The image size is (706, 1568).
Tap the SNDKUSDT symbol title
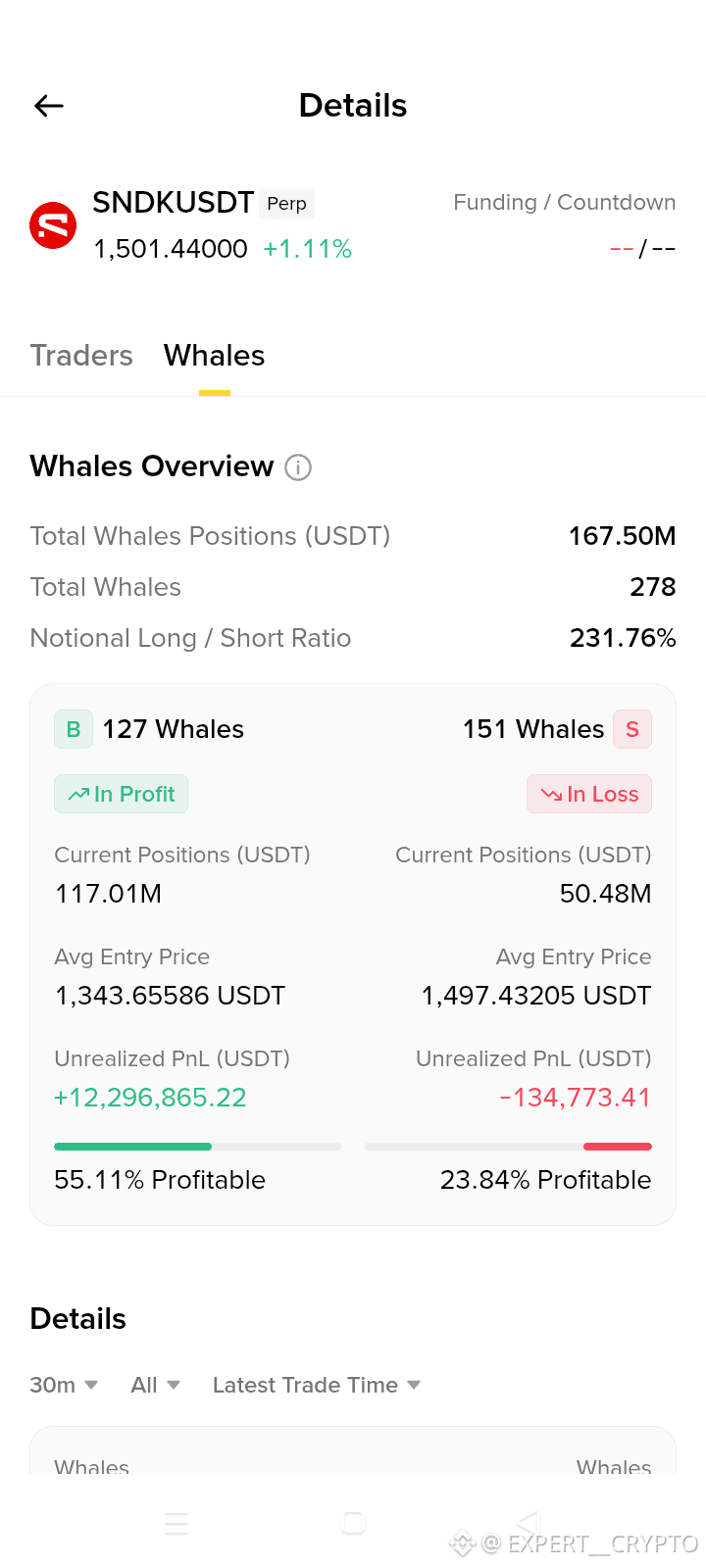[x=174, y=203]
